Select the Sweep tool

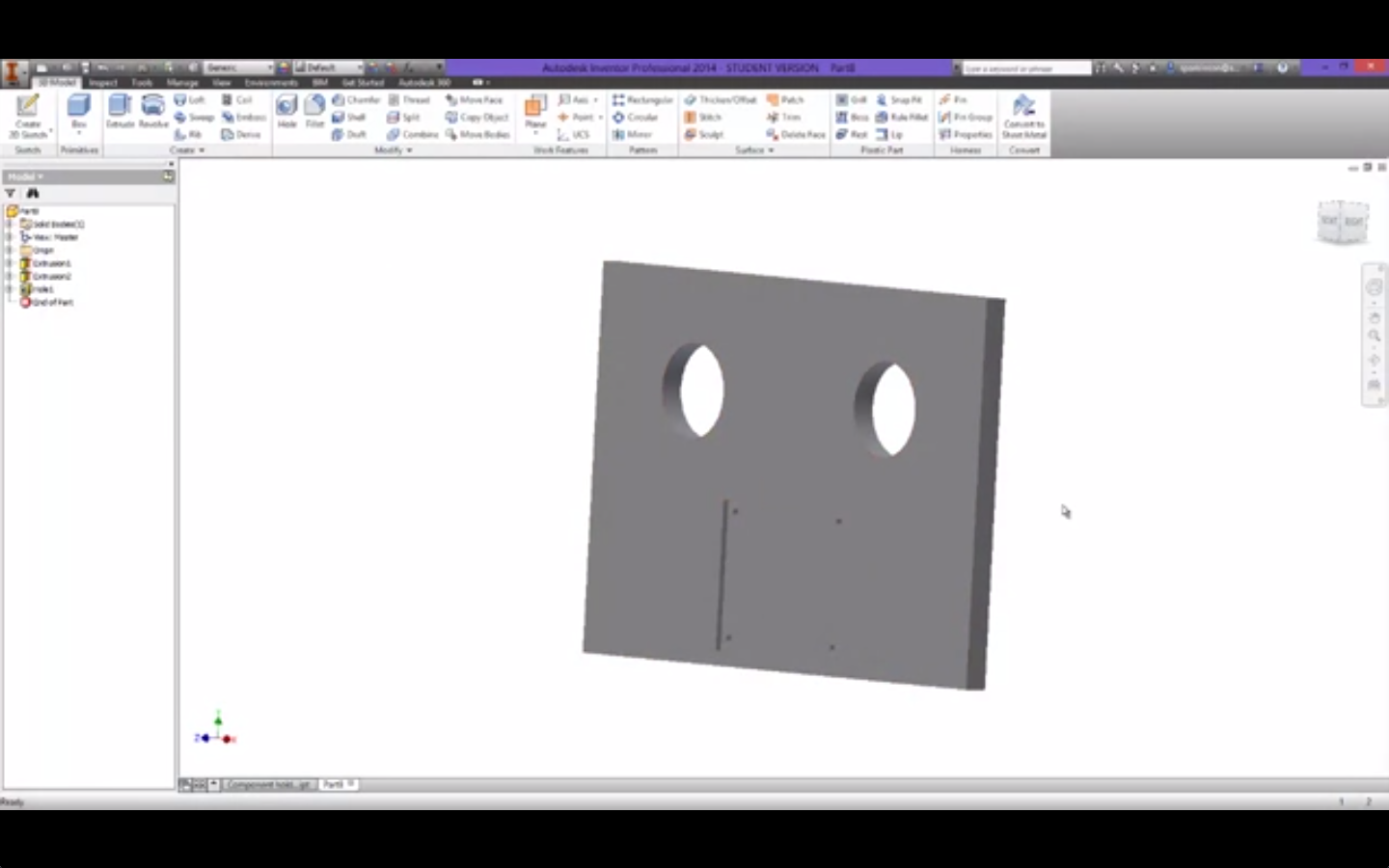coord(194,118)
